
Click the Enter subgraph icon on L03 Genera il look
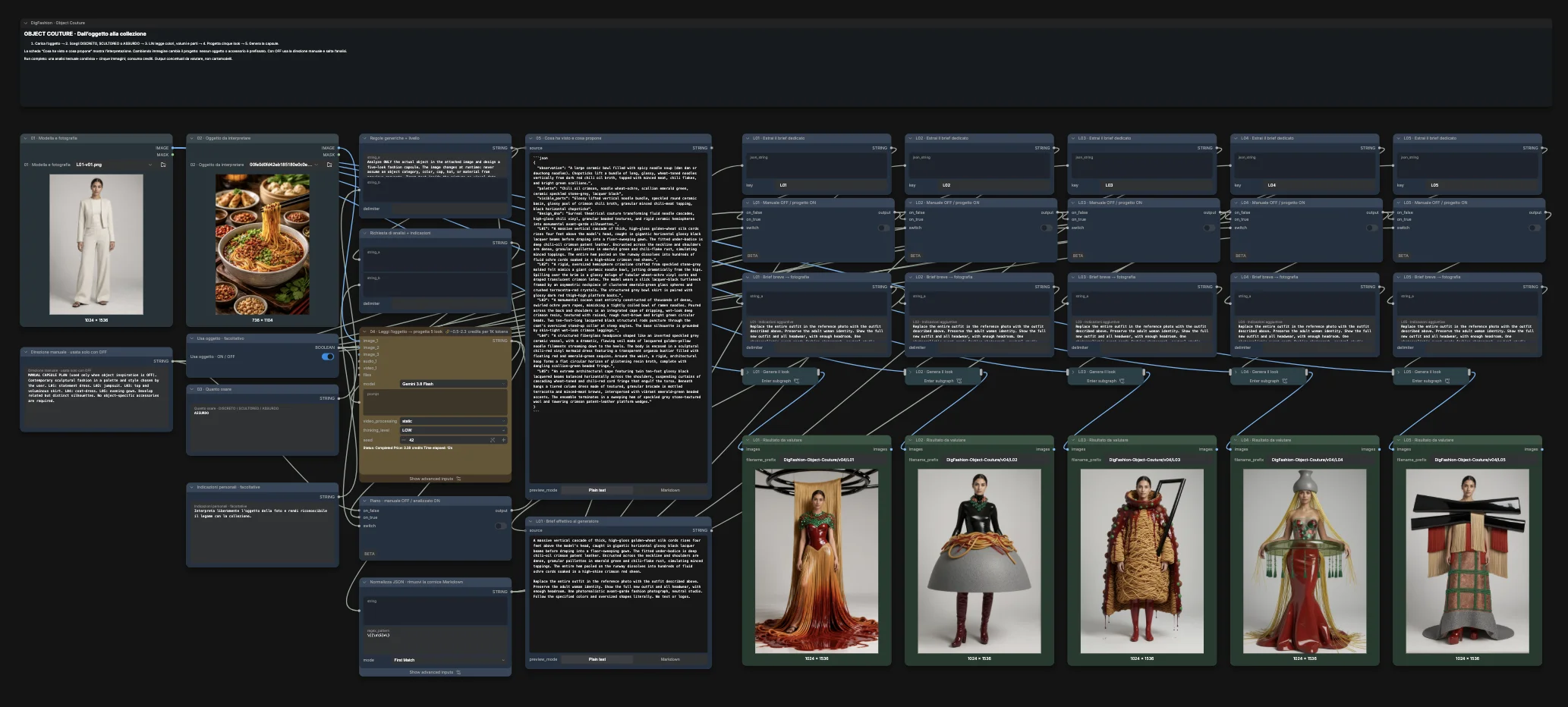tap(1122, 381)
